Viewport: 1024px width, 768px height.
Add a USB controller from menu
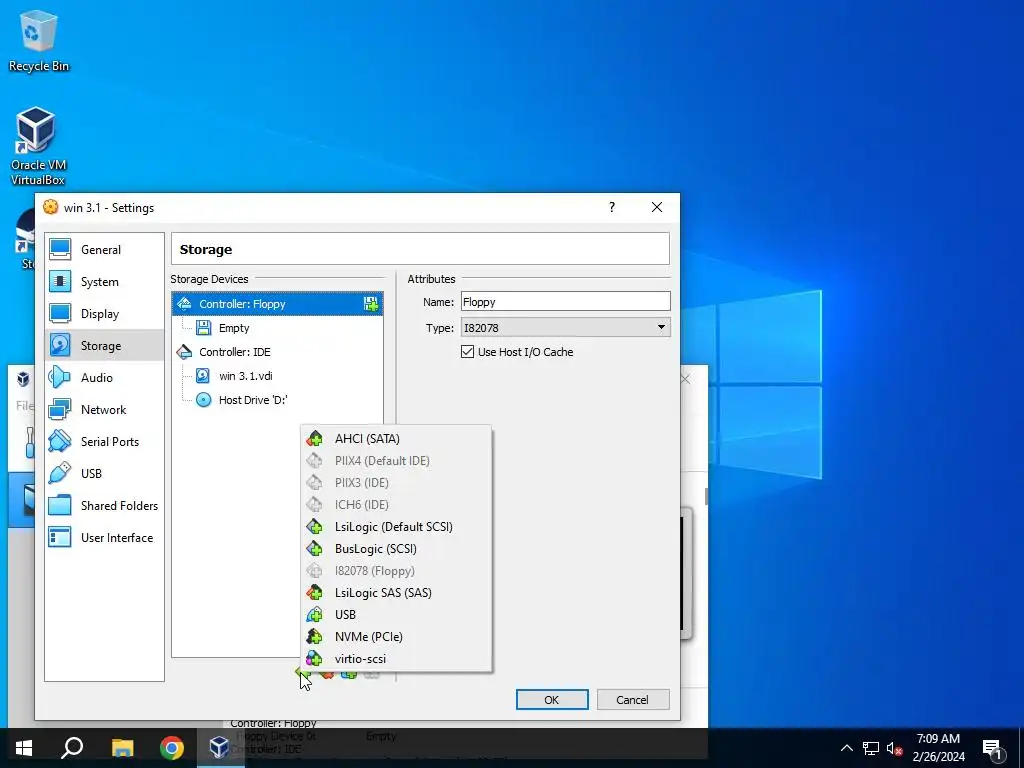(x=396, y=615)
